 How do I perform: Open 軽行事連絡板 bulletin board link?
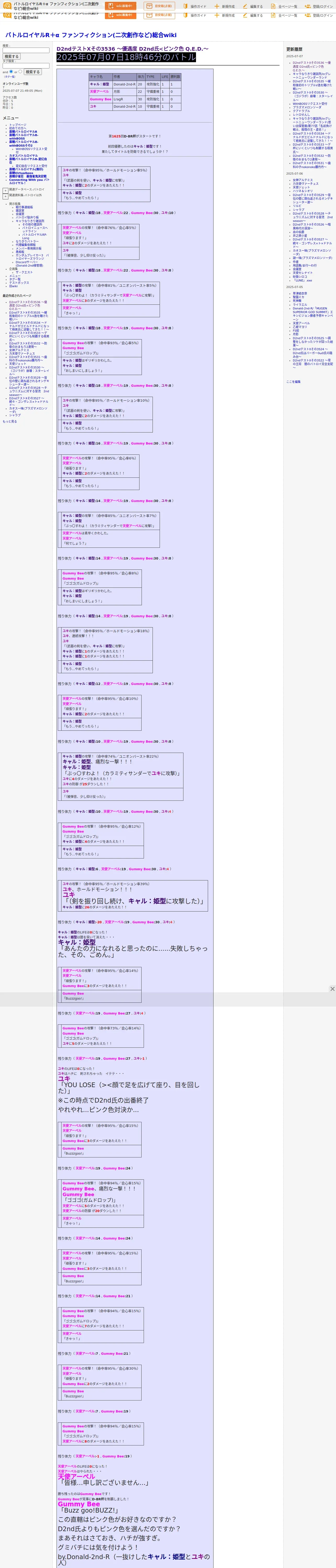tap(24, 207)
